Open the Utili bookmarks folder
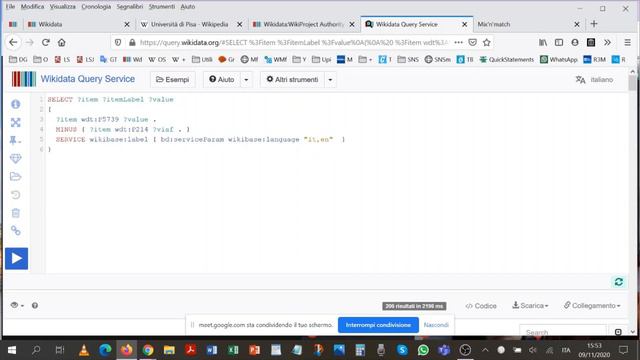Image resolution: width=640 pixels, height=360 pixels. pos(202,60)
